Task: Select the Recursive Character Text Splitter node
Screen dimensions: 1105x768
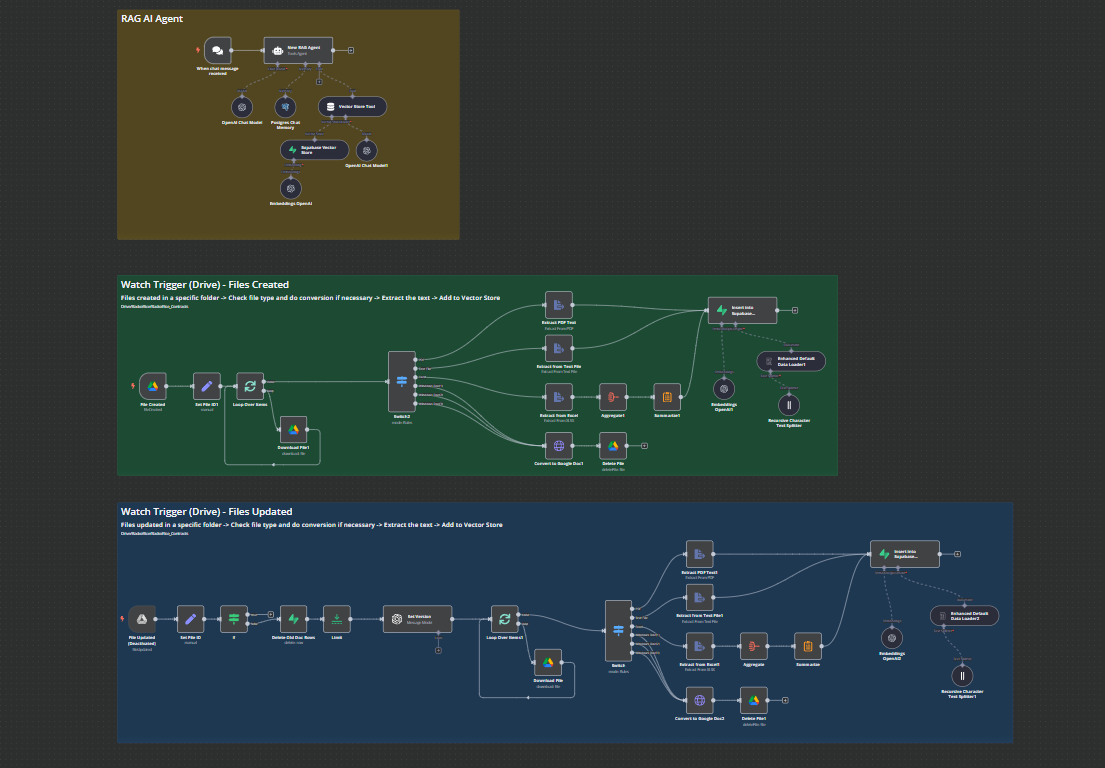Action: click(789, 404)
